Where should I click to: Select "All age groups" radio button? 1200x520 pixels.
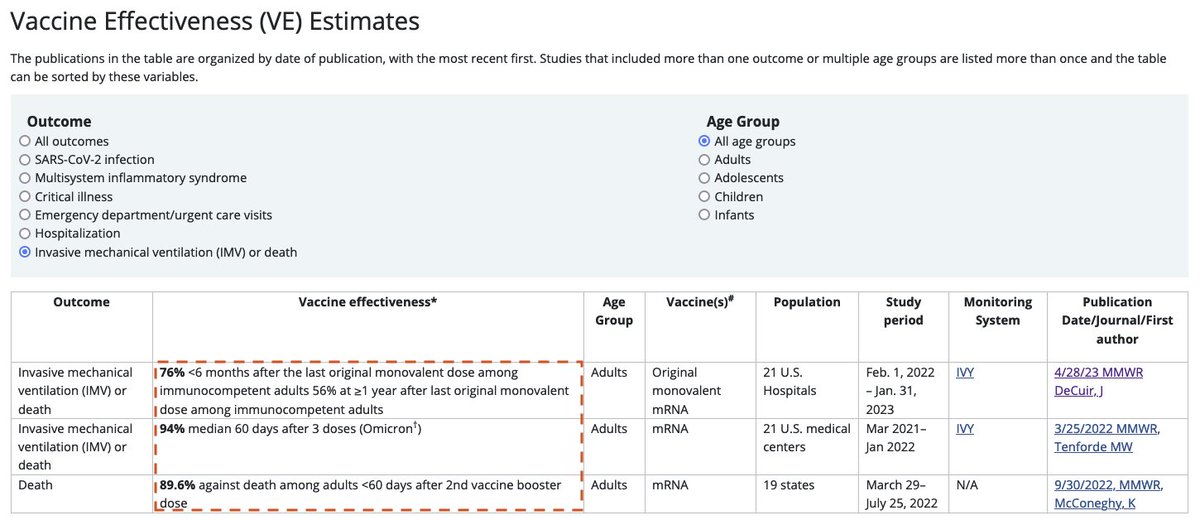coord(705,141)
